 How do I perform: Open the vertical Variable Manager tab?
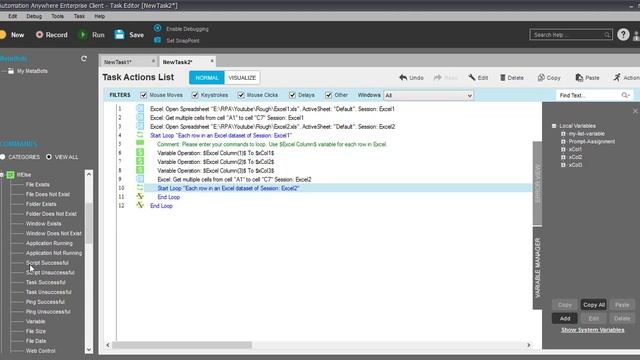tap(538, 268)
